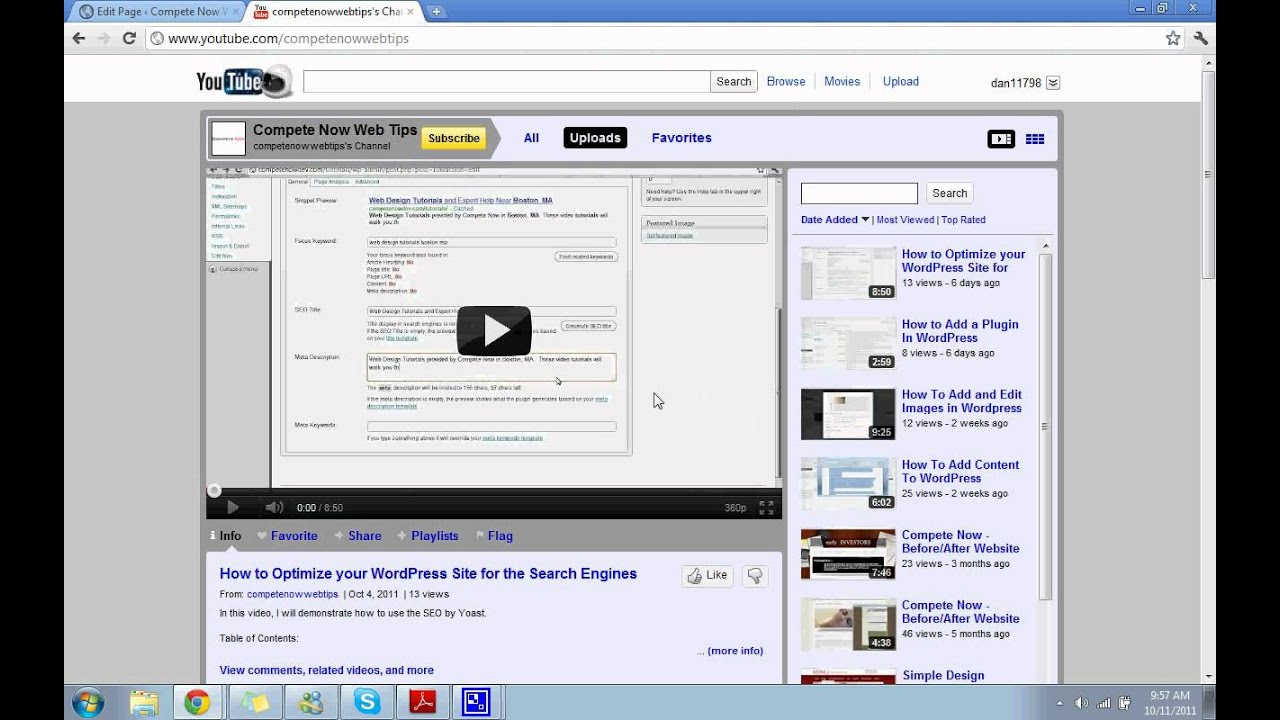Open Playlists option under video

pyautogui.click(x=428, y=536)
